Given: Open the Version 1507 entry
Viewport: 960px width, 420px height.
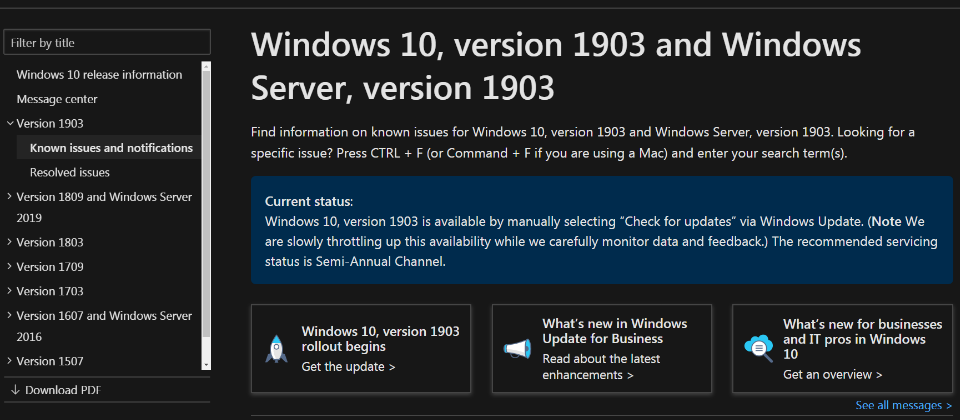Looking at the screenshot, I should [x=50, y=361].
